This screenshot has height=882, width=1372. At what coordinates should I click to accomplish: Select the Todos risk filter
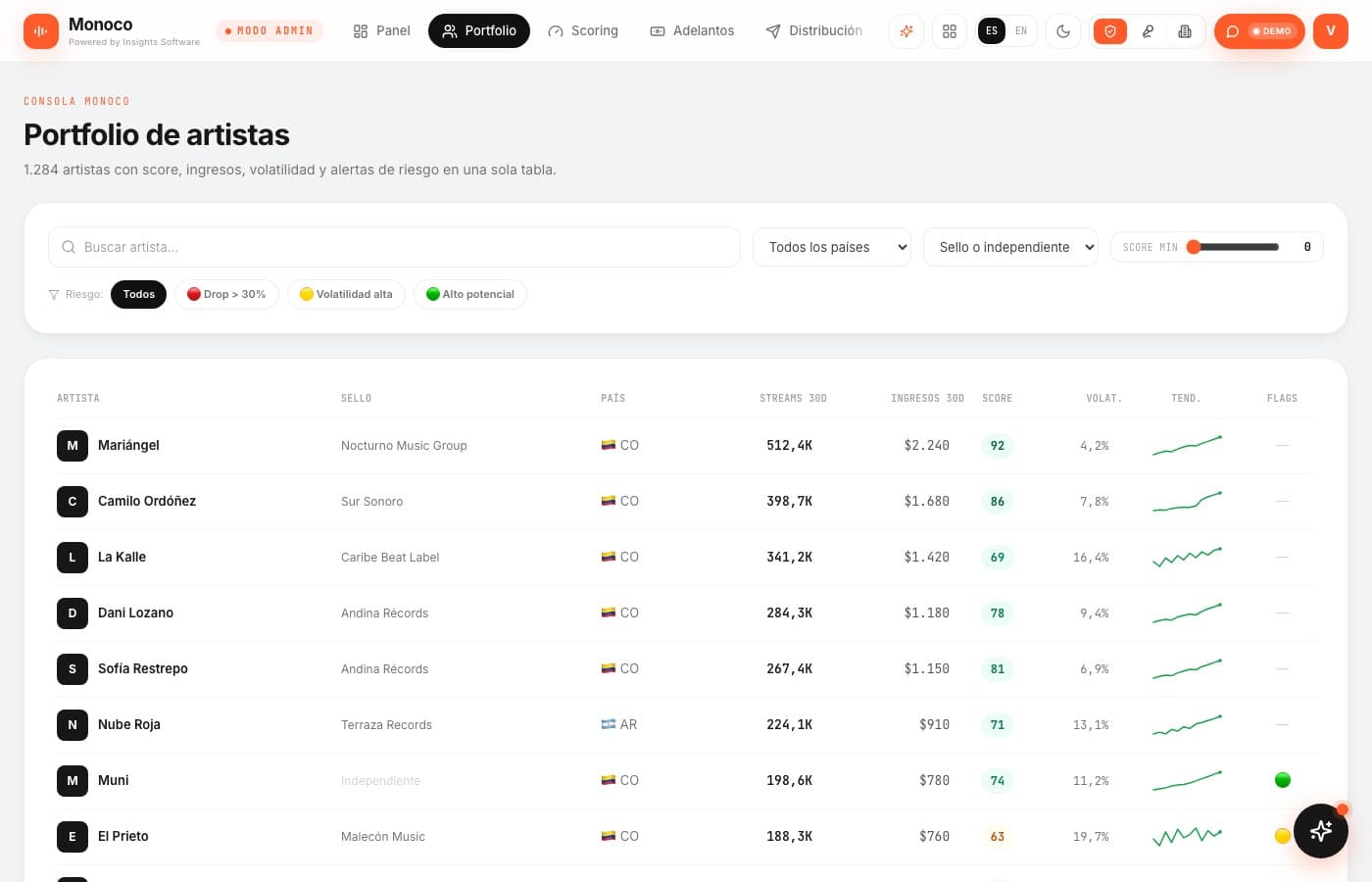pos(139,294)
